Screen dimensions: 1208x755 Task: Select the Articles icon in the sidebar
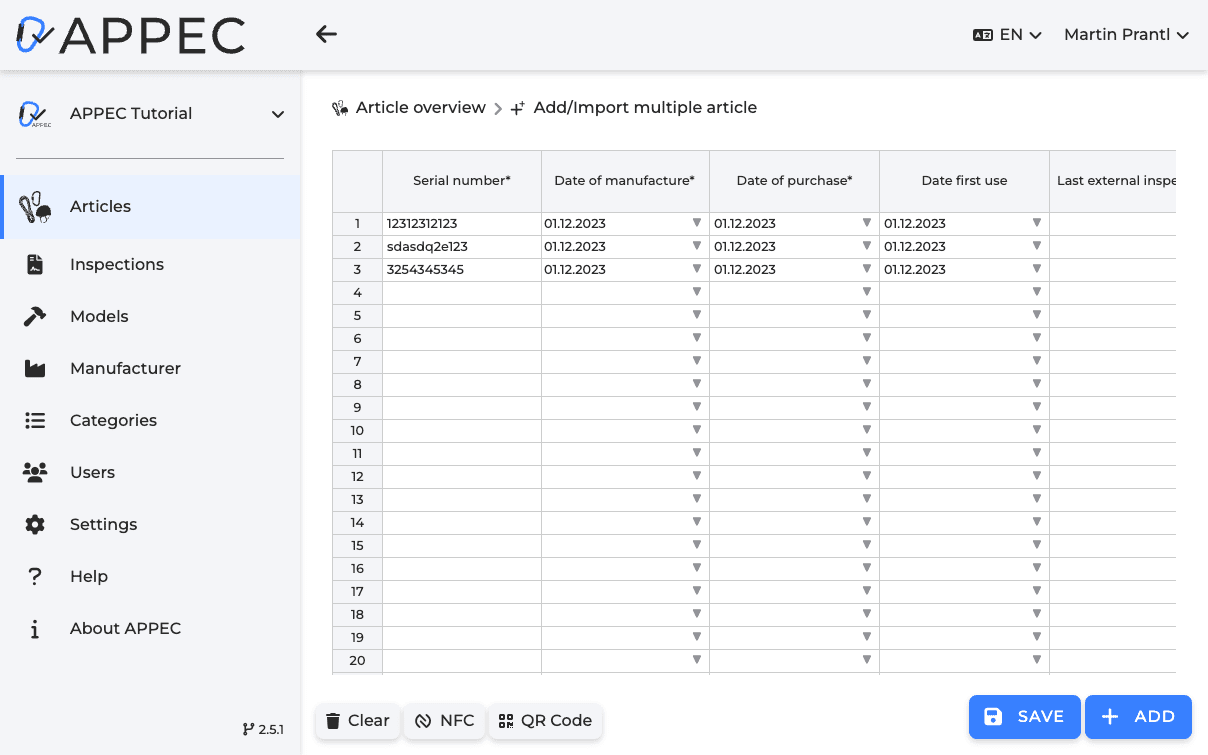tap(33, 206)
